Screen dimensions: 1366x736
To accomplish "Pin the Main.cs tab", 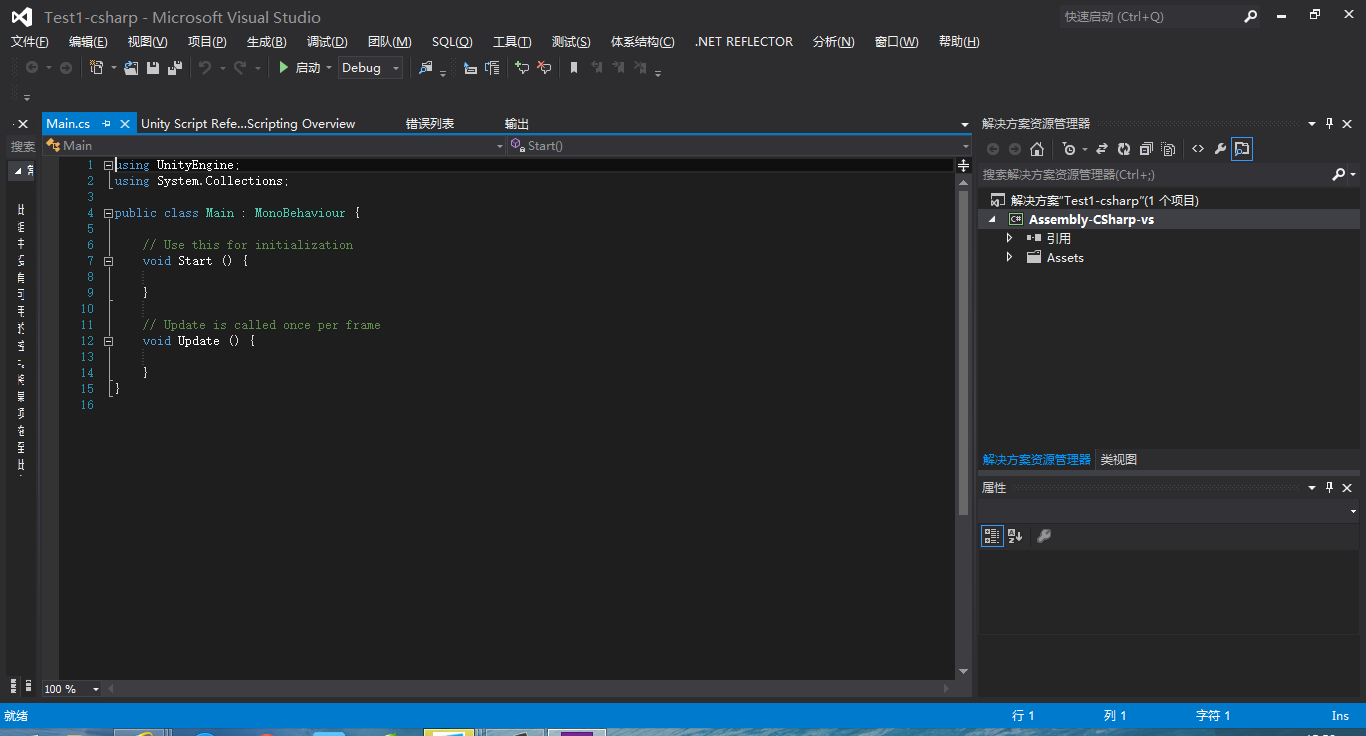I will coord(106,124).
